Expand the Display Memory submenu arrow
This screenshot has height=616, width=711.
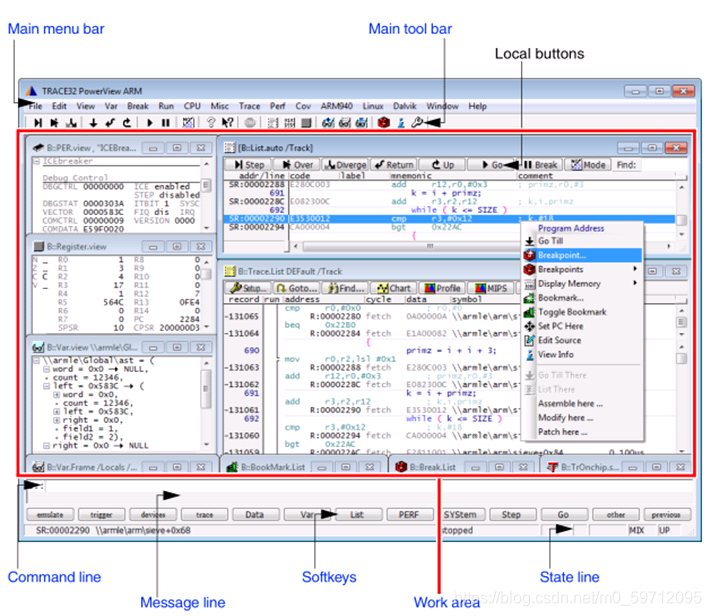(635, 283)
